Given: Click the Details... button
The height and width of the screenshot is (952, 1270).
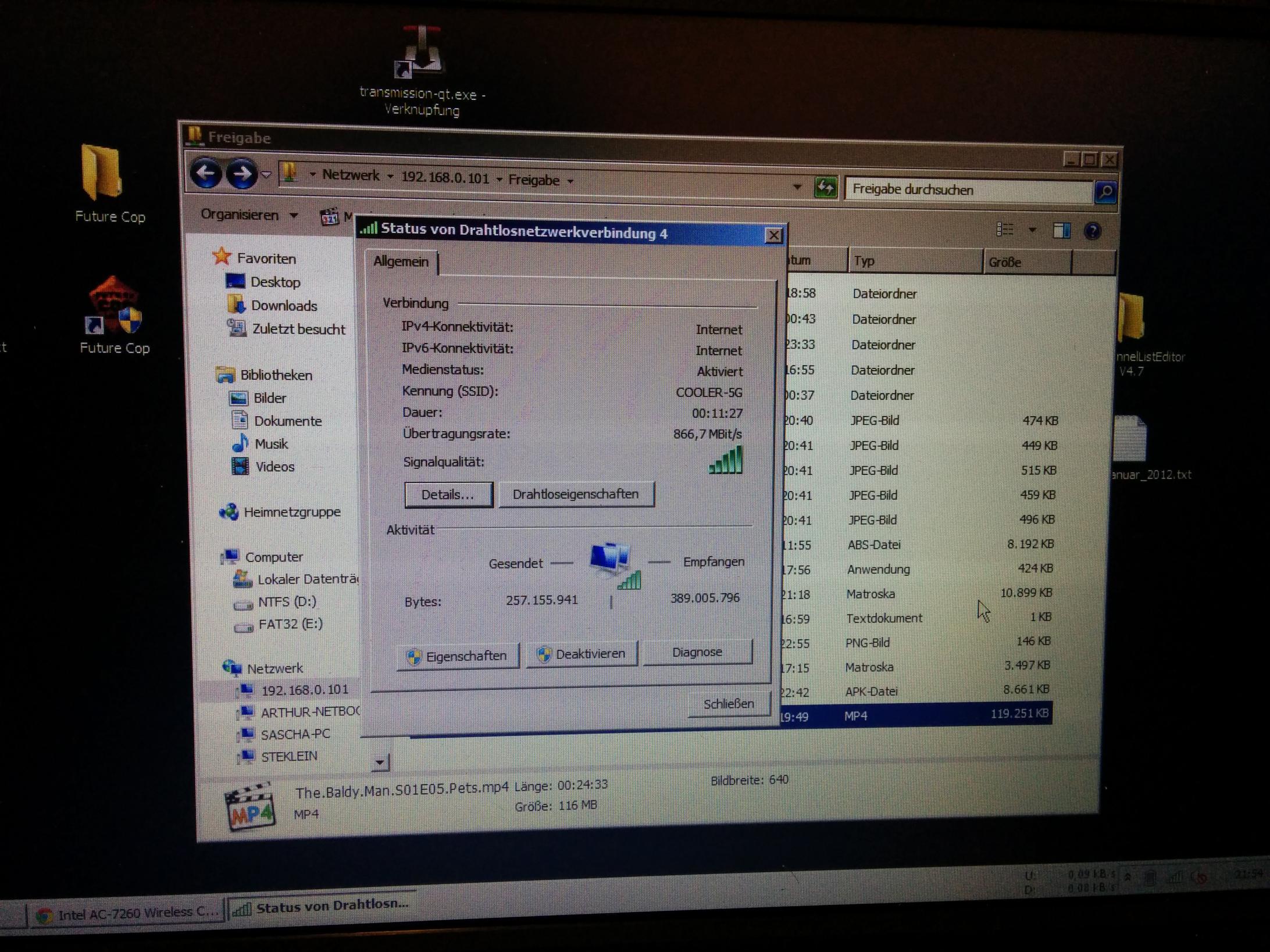Looking at the screenshot, I should (448, 495).
